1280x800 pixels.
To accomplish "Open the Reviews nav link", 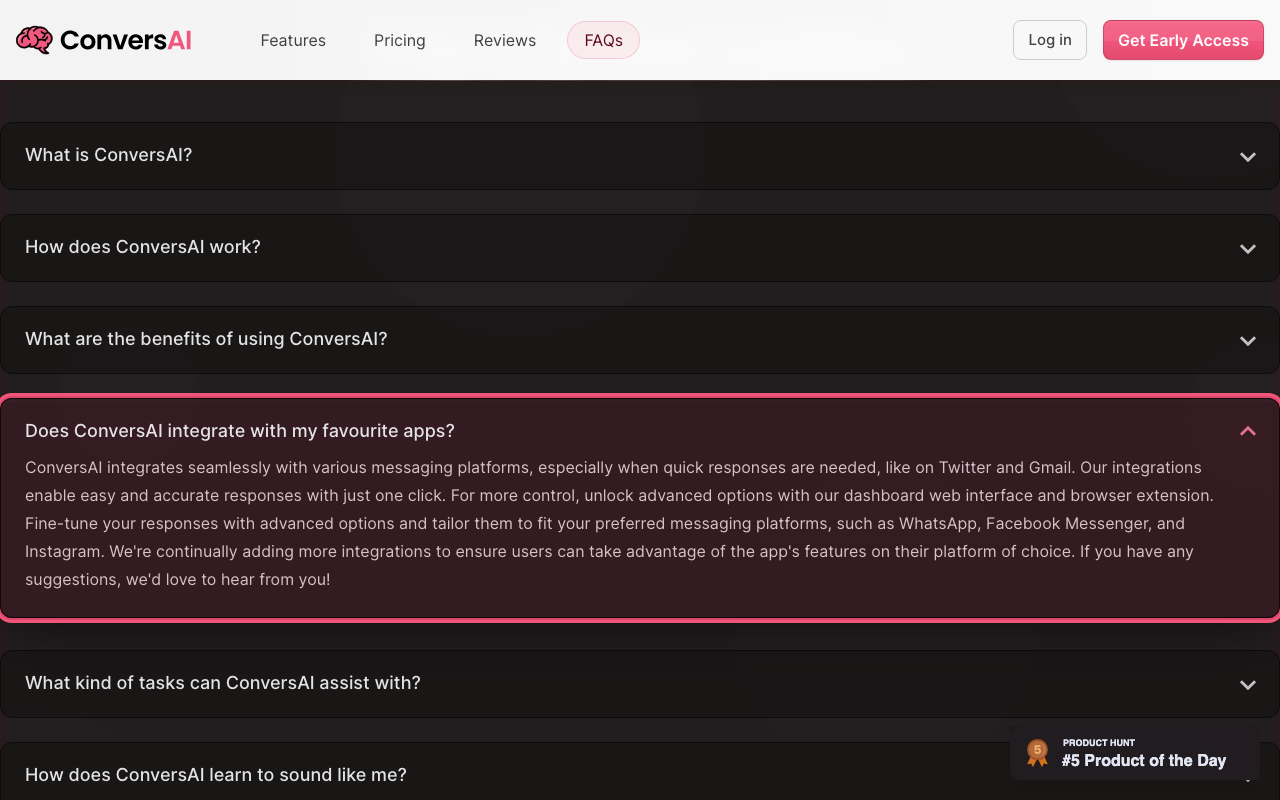I will (x=505, y=40).
